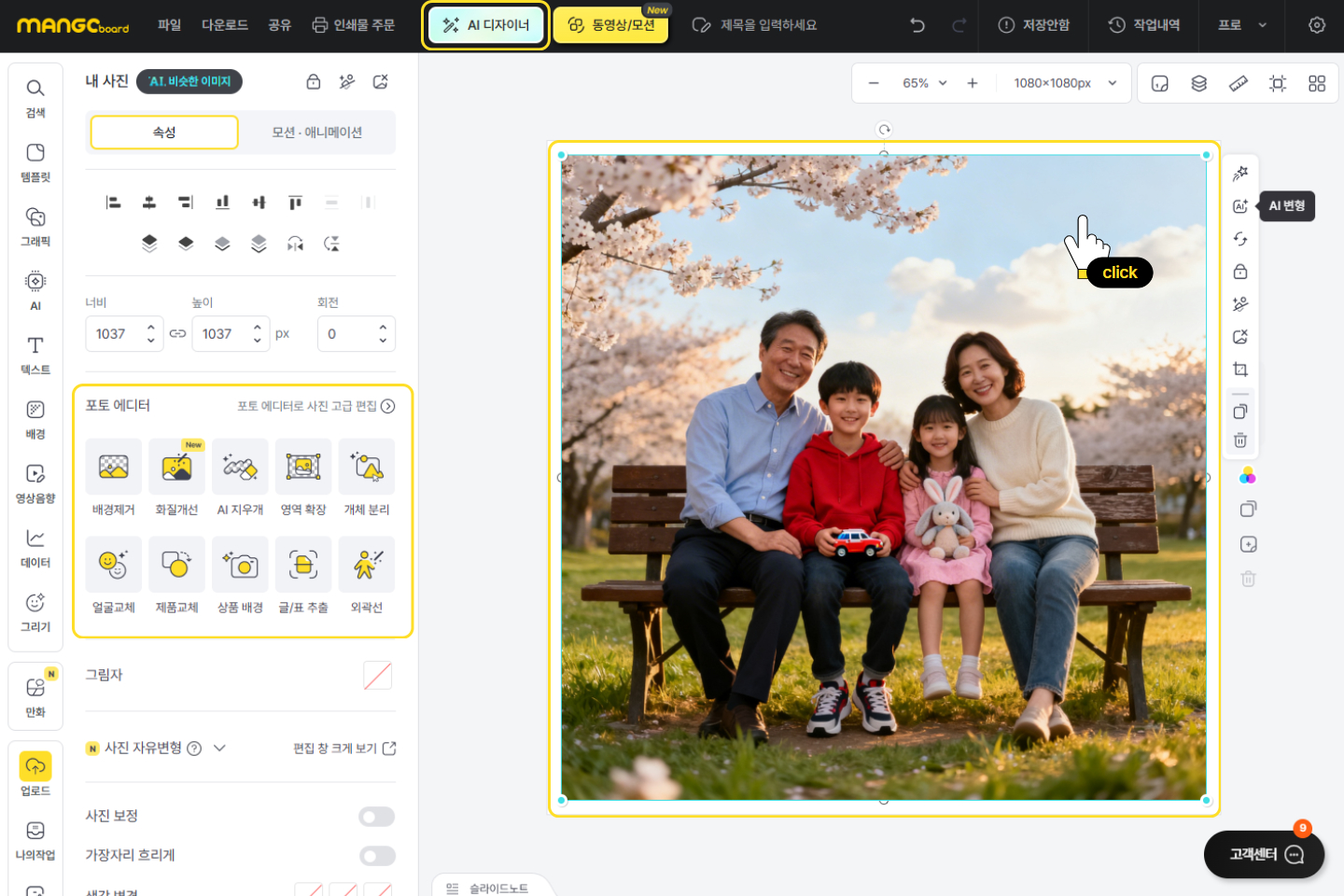
Task: Open the 65% zoom level dropdown
Action: pos(924,83)
